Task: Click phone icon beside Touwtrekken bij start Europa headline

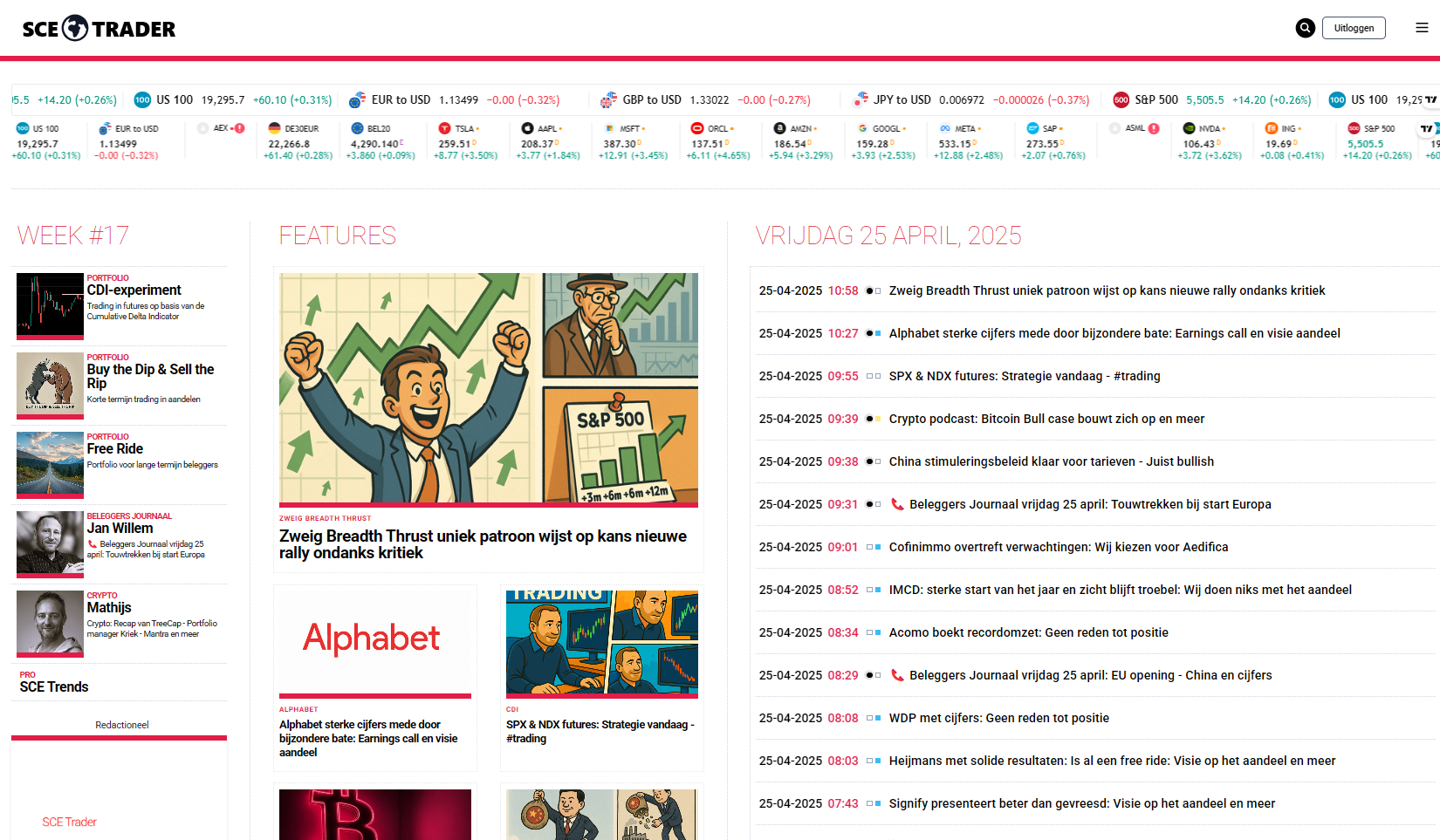Action: click(896, 504)
